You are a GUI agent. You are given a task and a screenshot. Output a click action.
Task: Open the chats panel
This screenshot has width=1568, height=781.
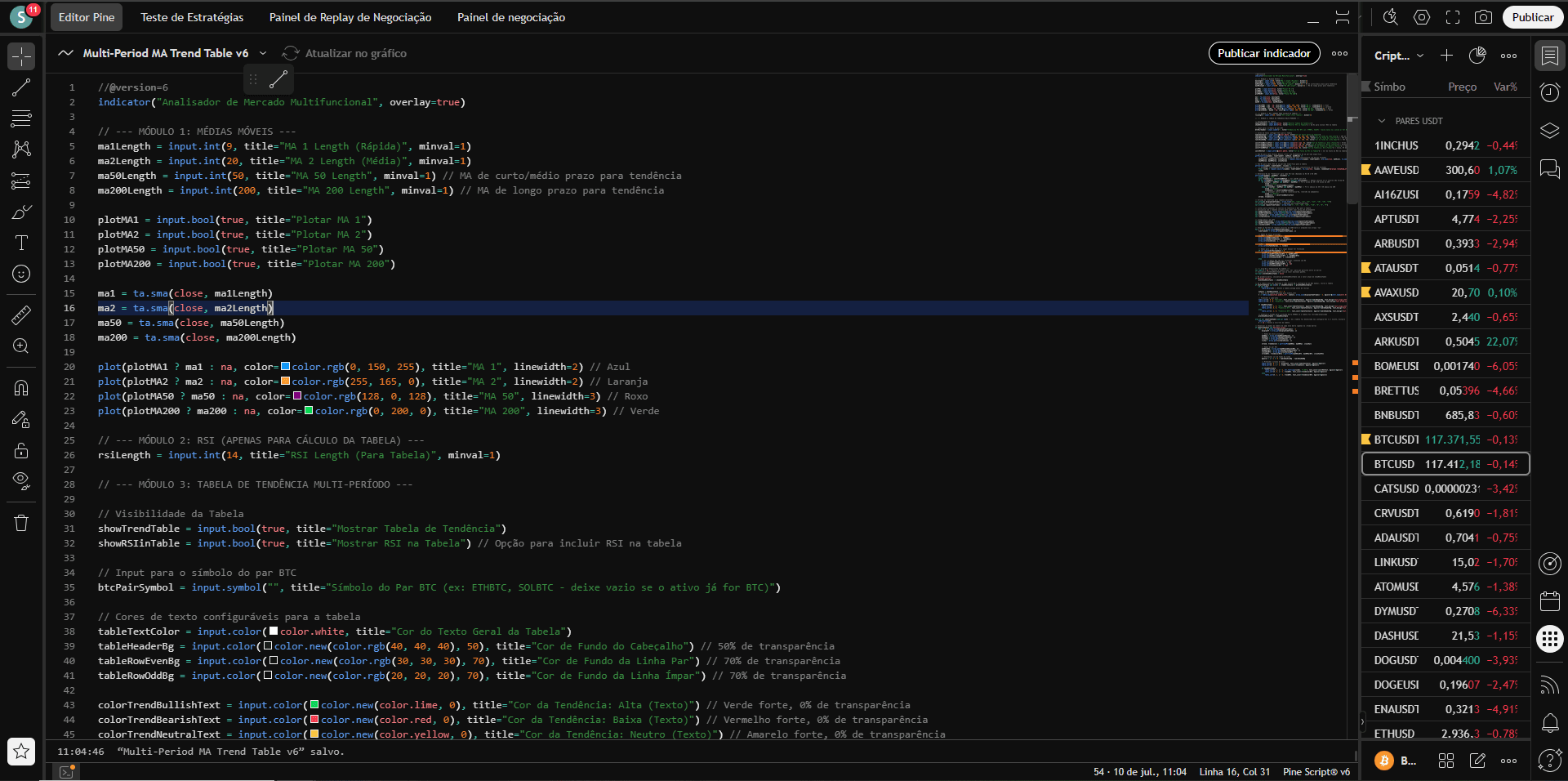[x=1550, y=169]
